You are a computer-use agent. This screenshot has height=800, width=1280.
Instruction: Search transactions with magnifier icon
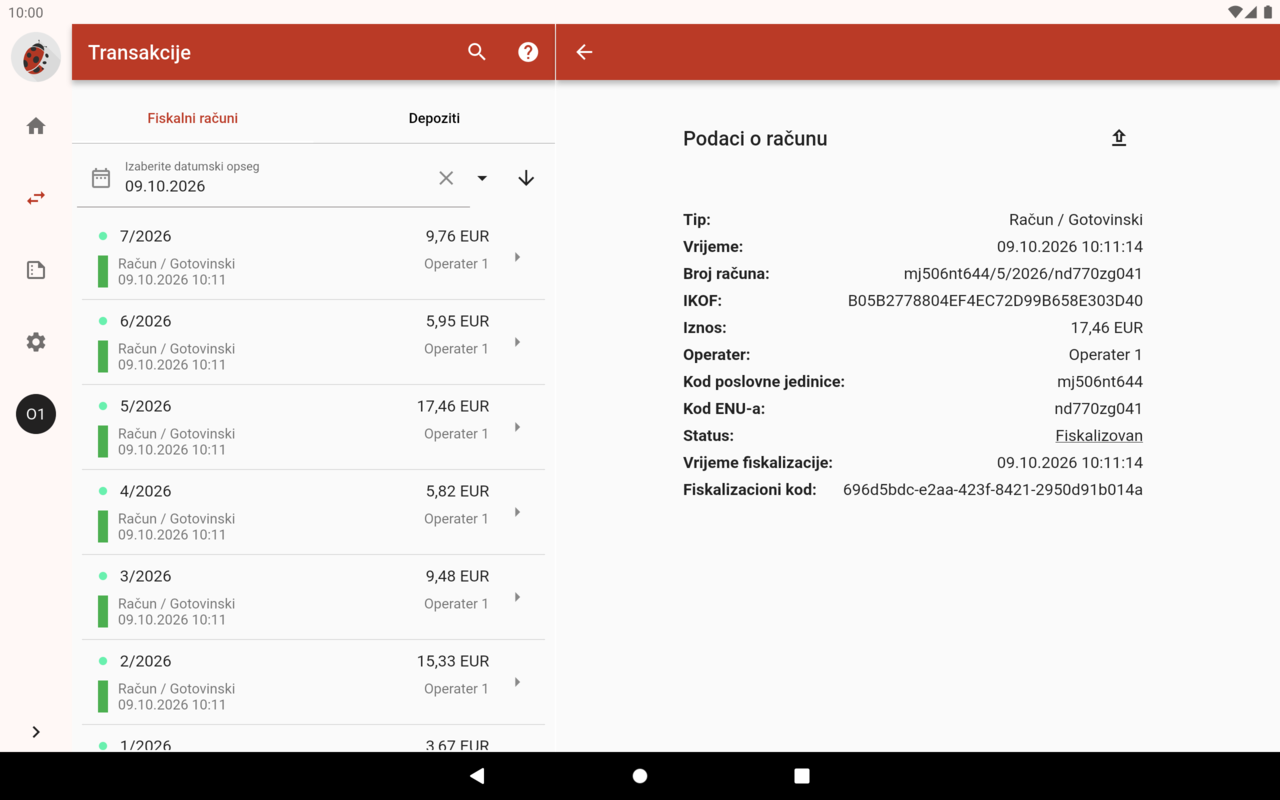(477, 52)
